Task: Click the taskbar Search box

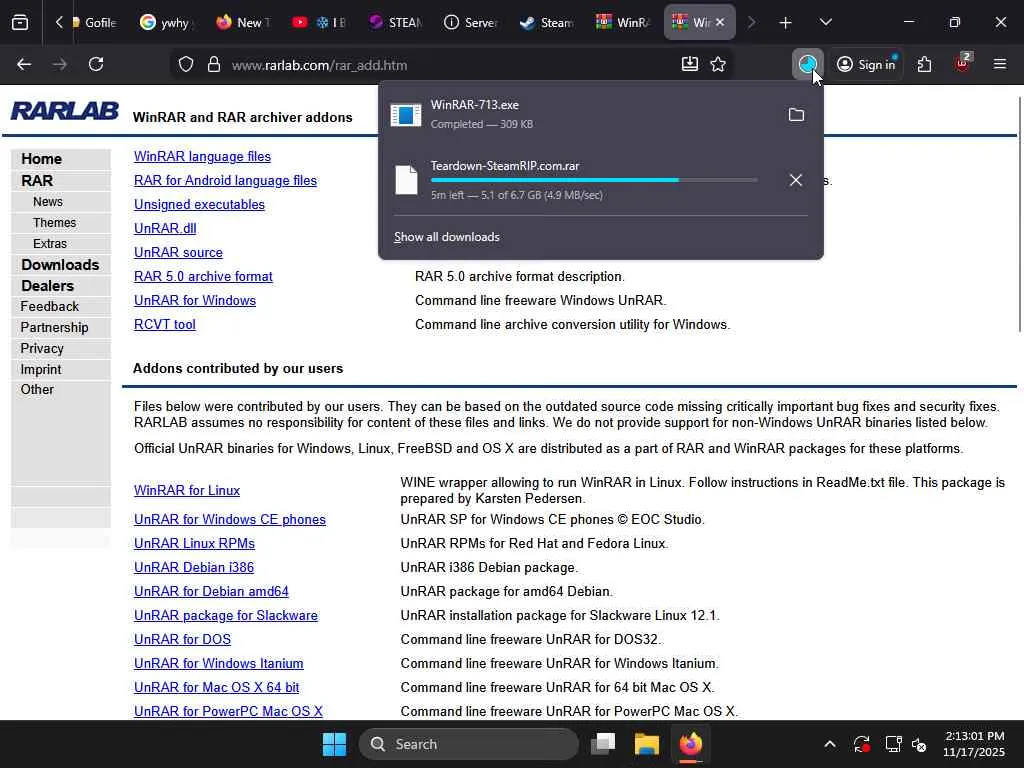Action: [x=468, y=744]
